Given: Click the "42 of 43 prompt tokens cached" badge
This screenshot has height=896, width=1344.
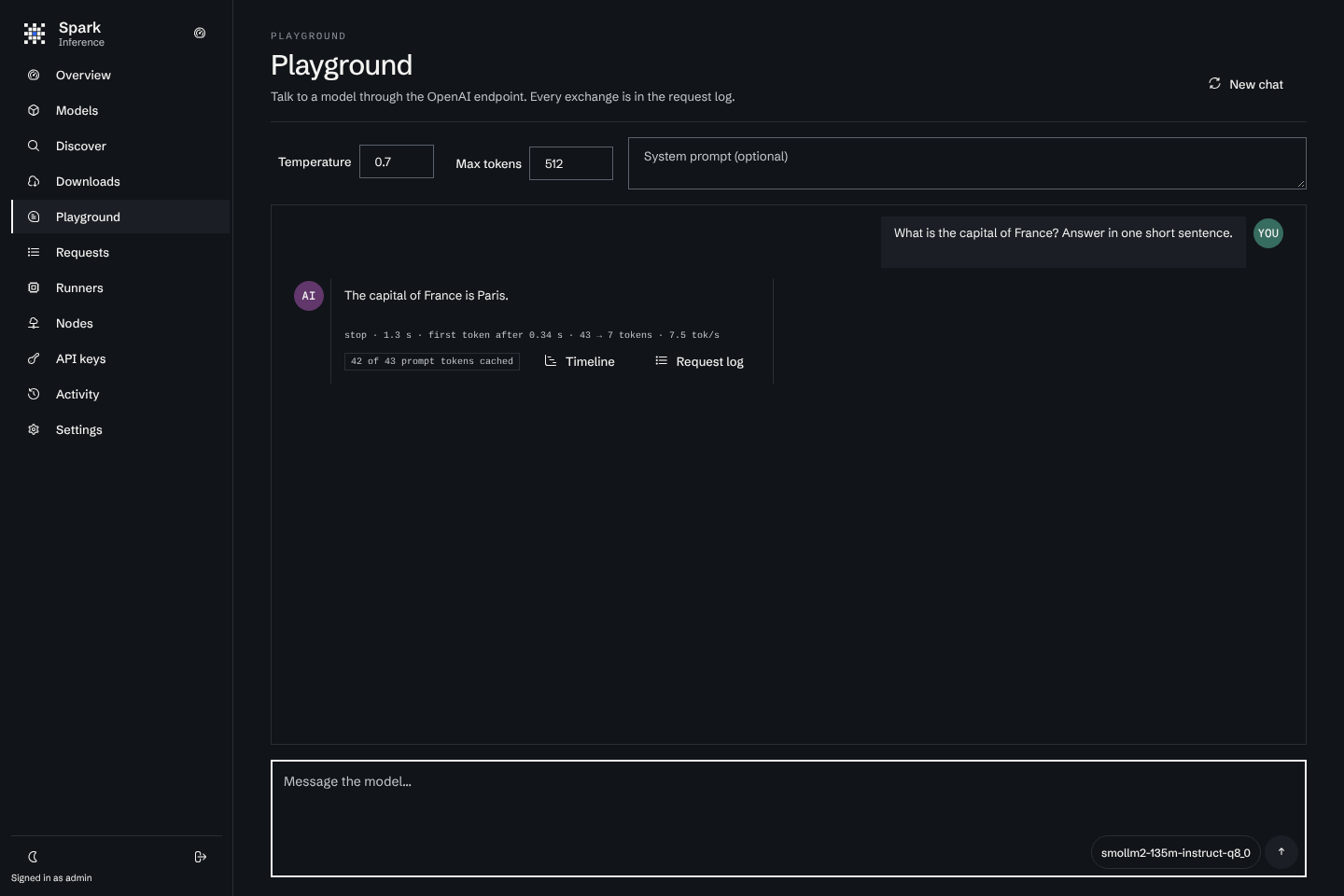Looking at the screenshot, I should tap(432, 361).
